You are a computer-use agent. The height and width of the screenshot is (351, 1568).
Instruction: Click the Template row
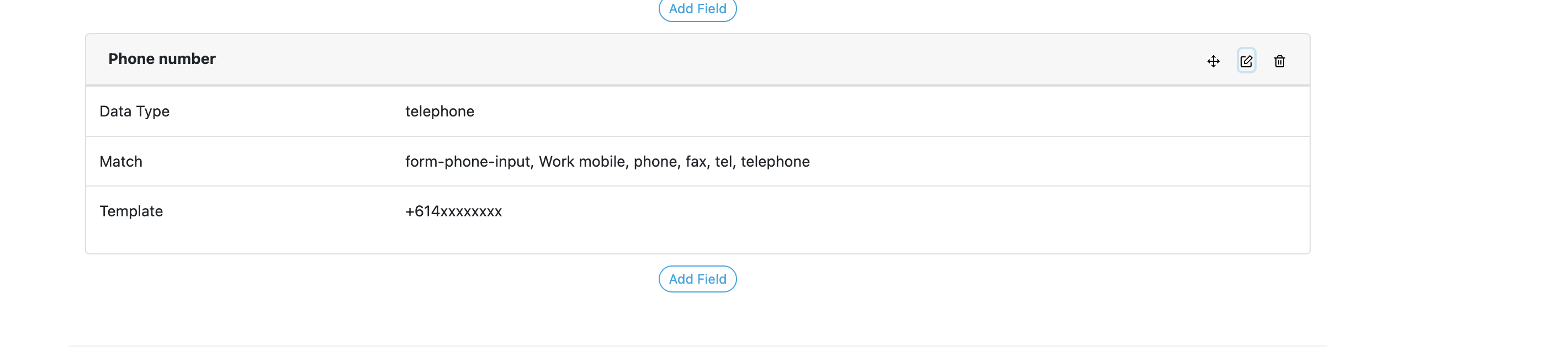[131, 211]
